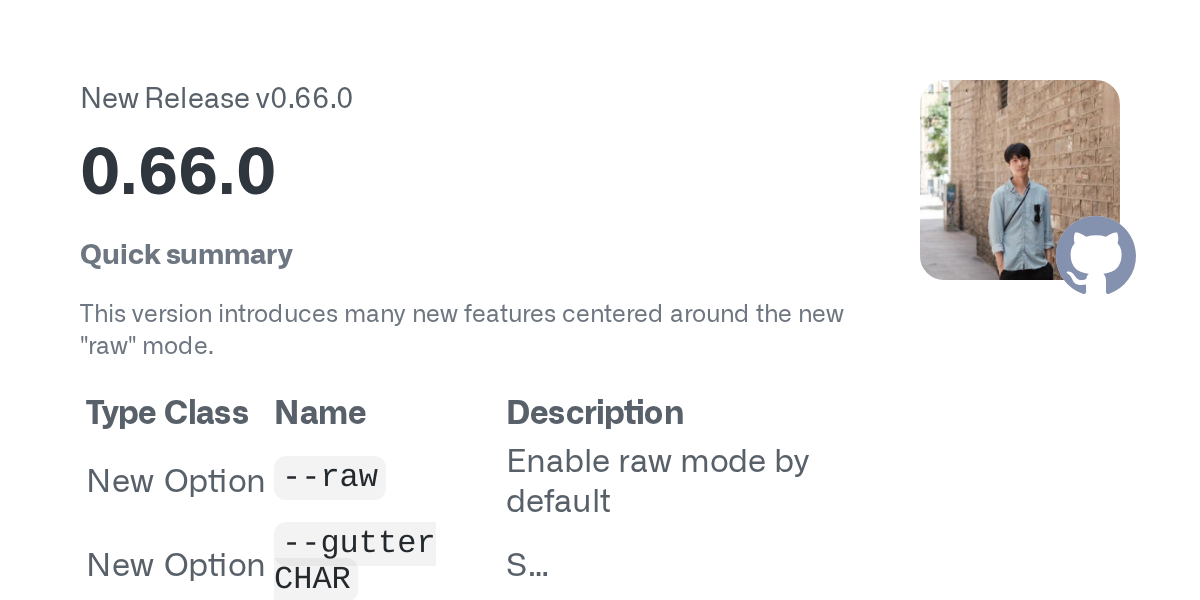This screenshot has height=600, width=1200.
Task: Click the truncated "S…" description cell
Action: tap(526, 566)
